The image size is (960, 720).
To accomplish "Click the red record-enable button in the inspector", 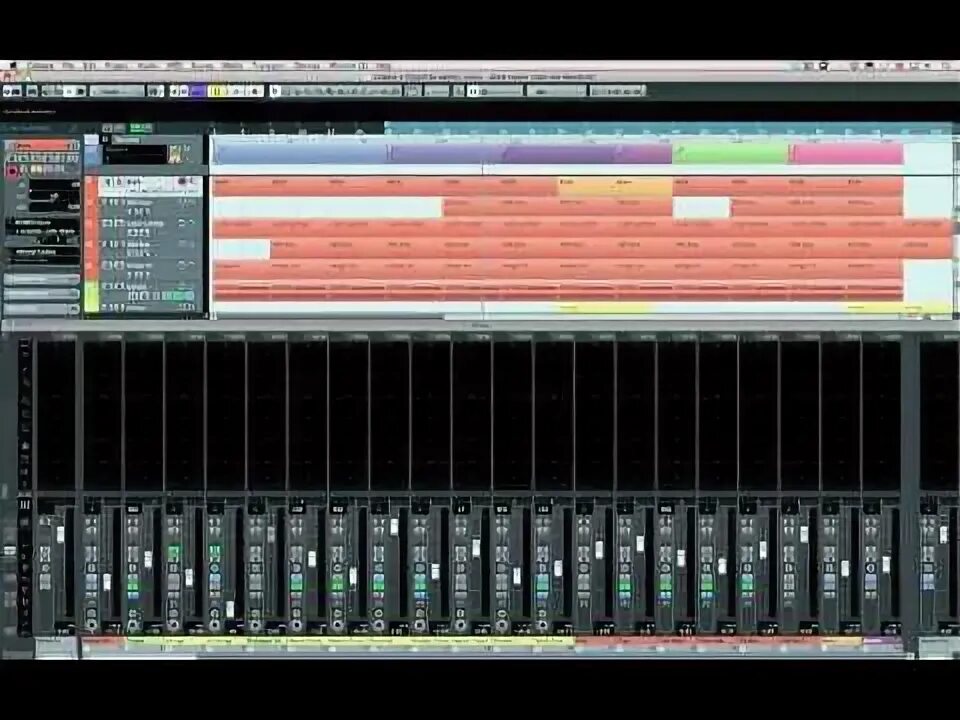I will (x=12, y=171).
